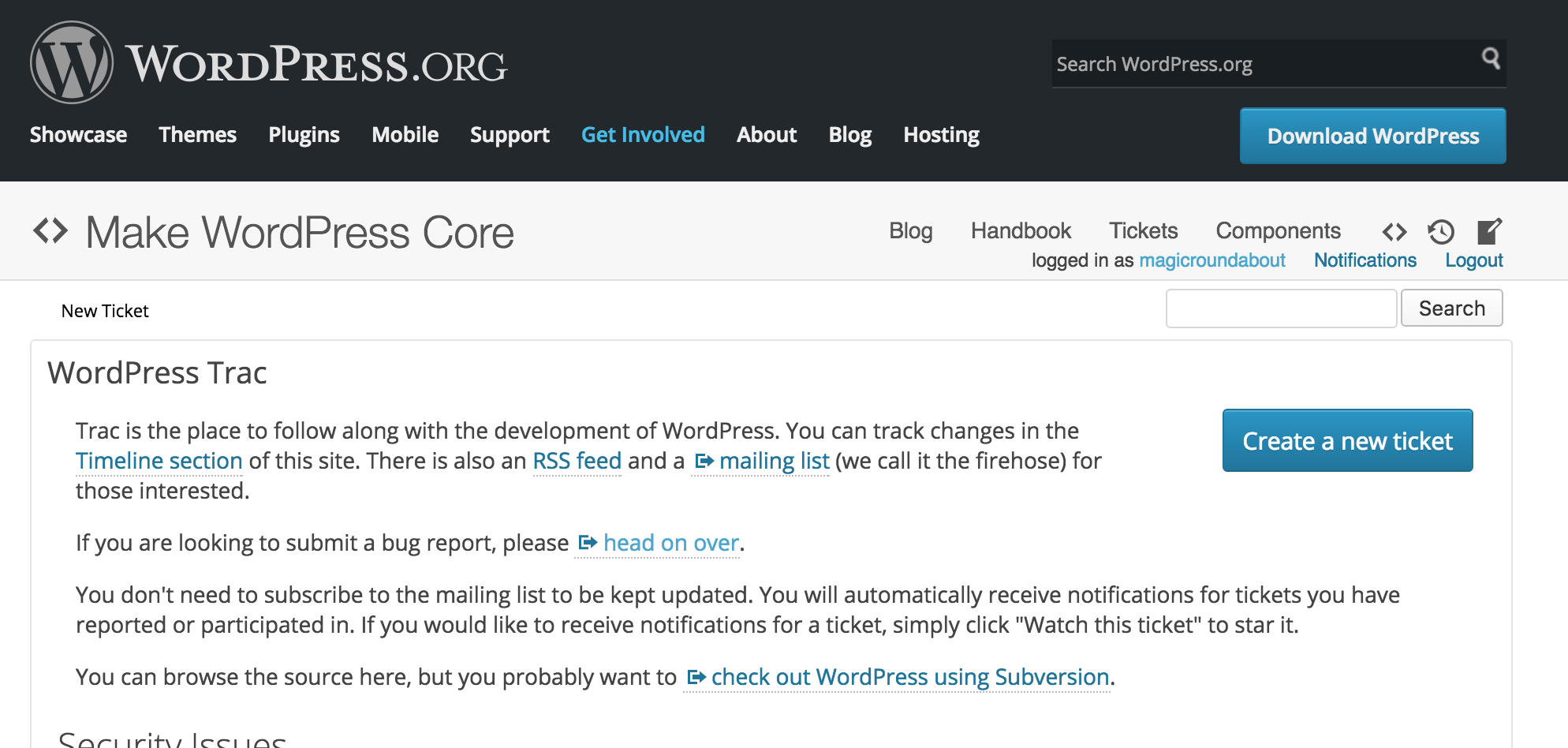Screen dimensions: 1568x748
Task: Open the Themes menu item
Action: click(x=197, y=135)
